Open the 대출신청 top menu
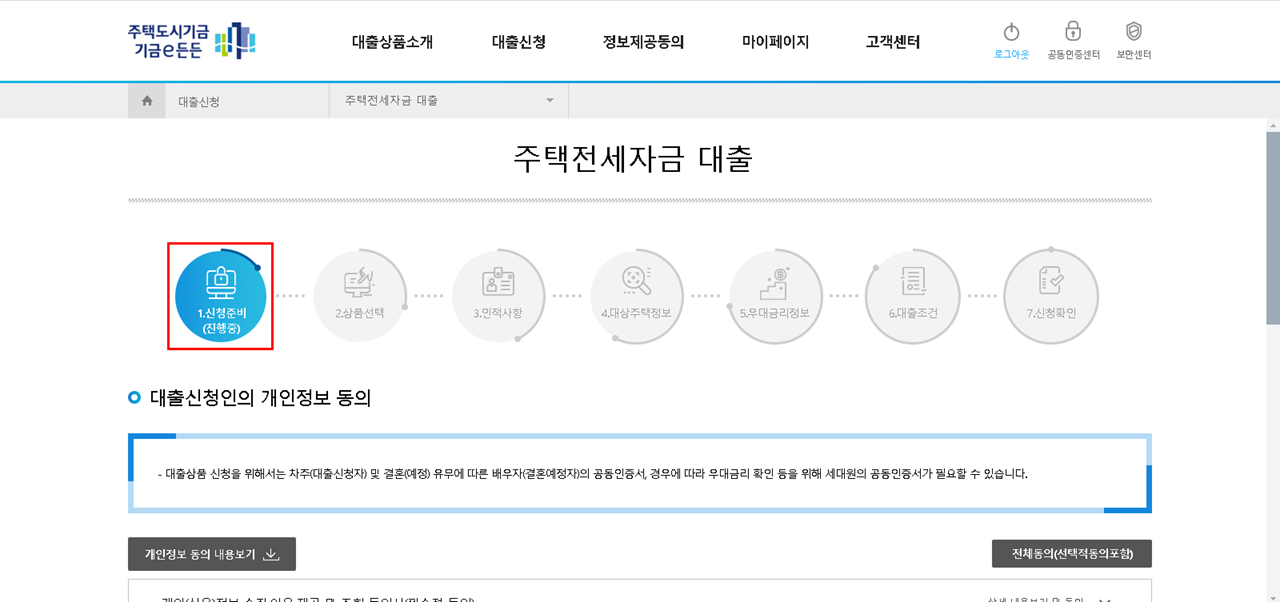Screen dimensions: 1280x602 coord(518,42)
